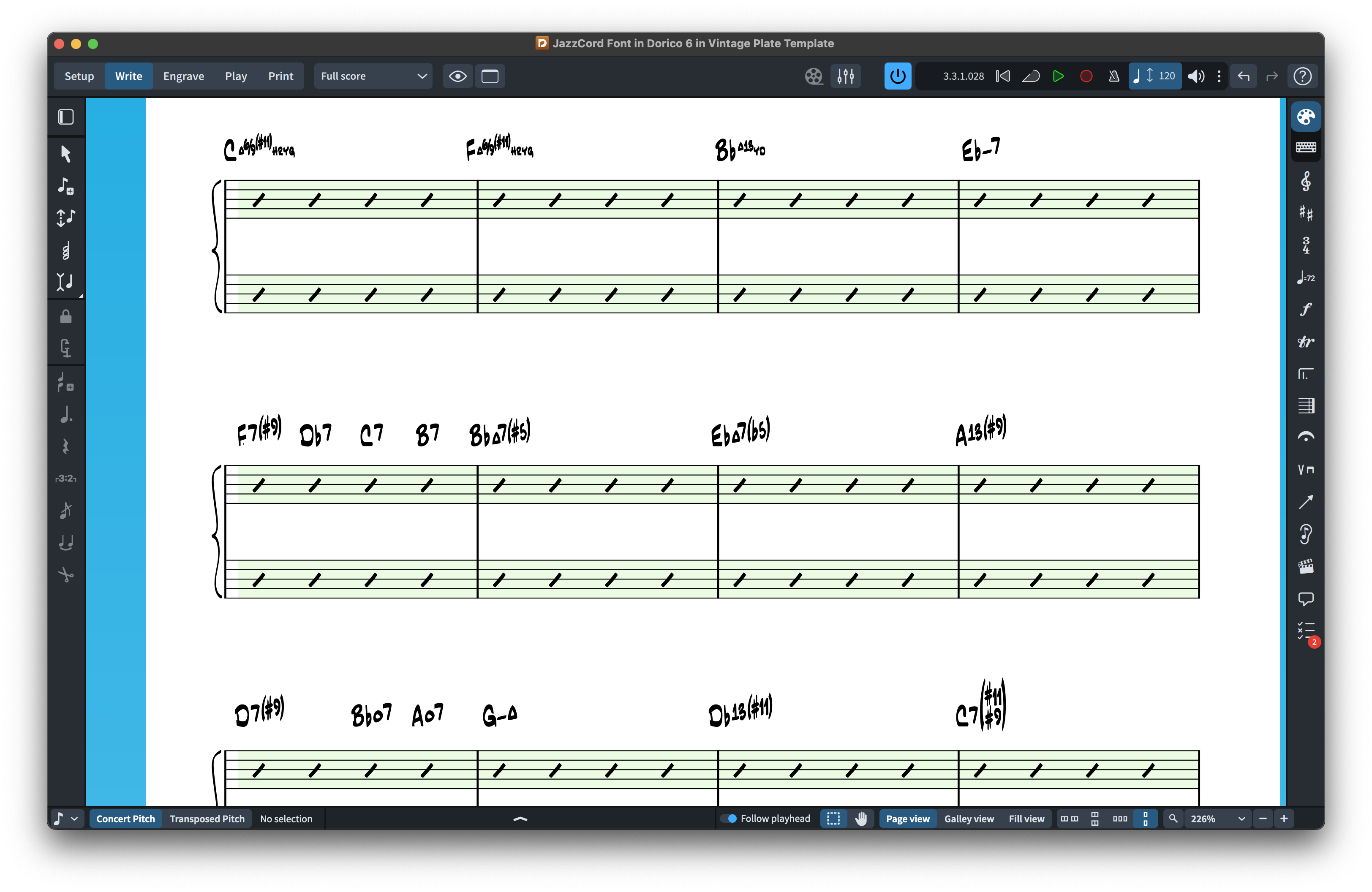Open the Time Signatures panel
The width and height of the screenshot is (1372, 892).
coord(1305,245)
